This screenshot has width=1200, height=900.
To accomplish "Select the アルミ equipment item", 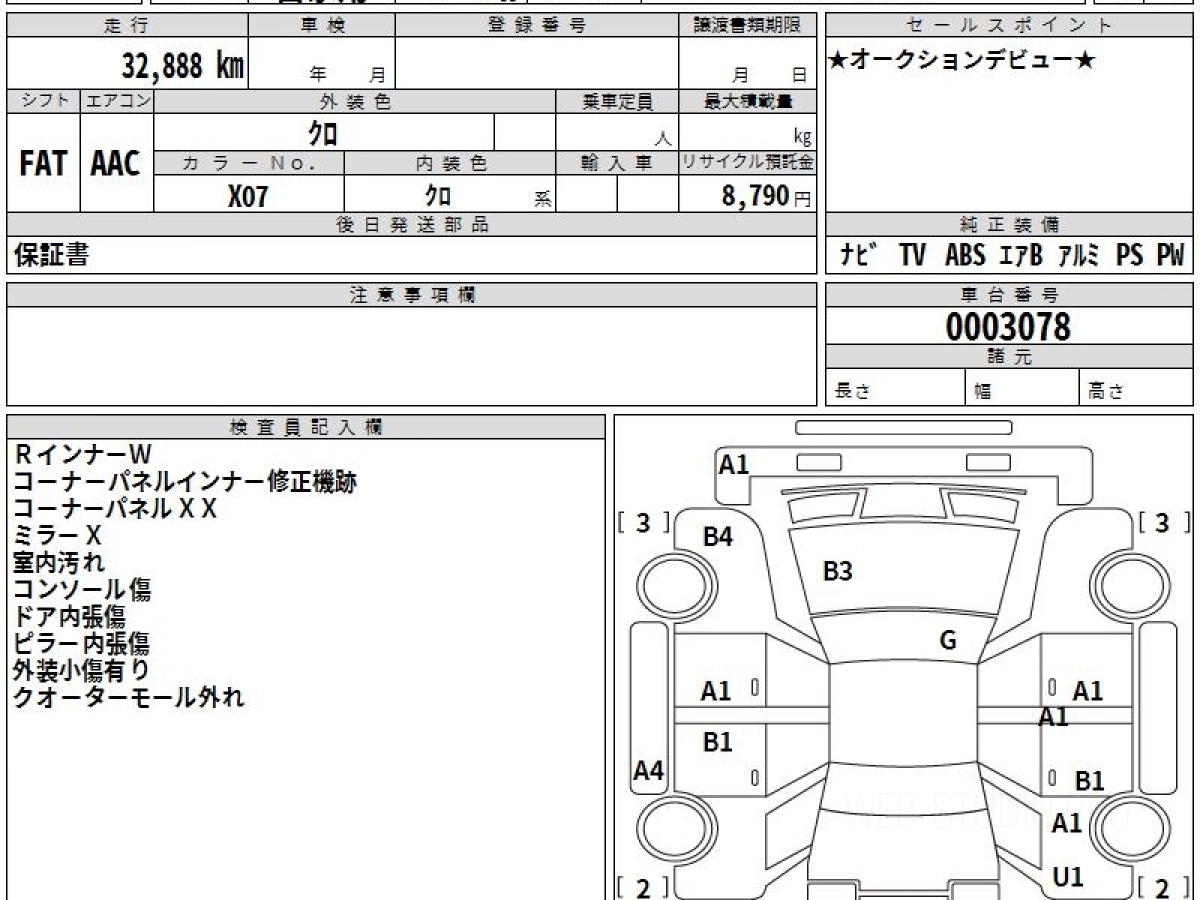I will (1078, 256).
